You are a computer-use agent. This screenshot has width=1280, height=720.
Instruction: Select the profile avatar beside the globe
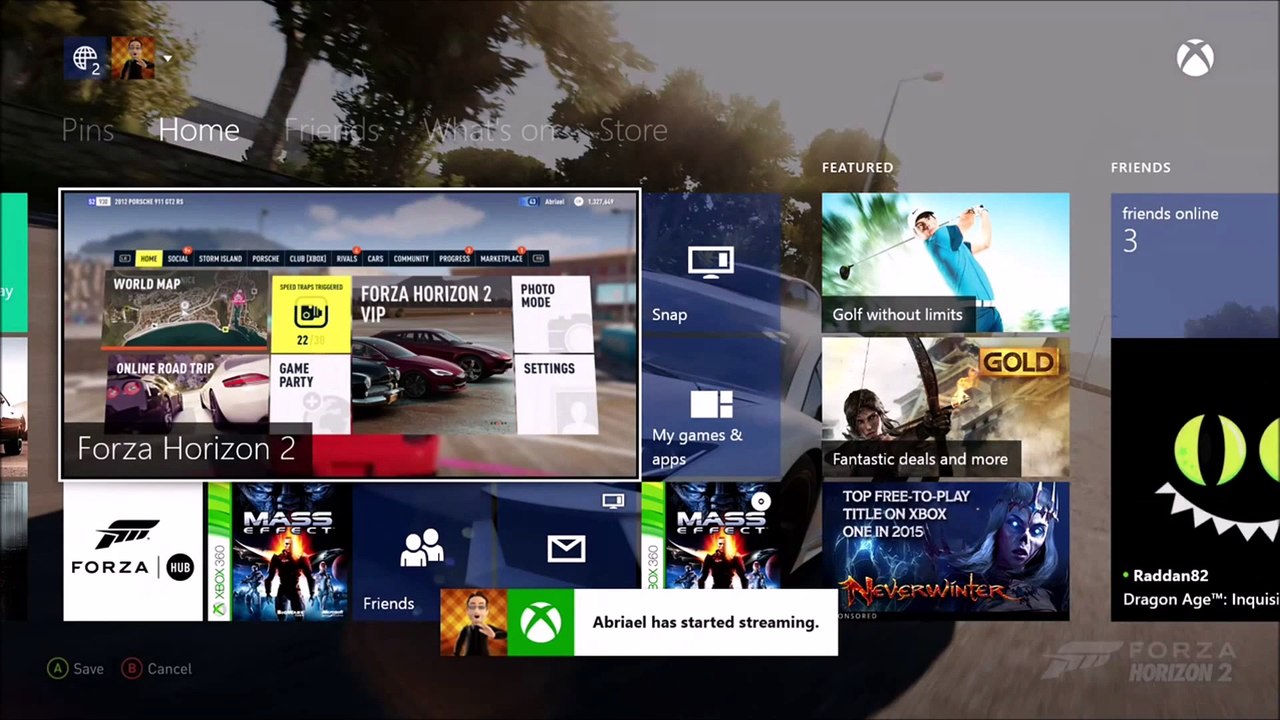pyautogui.click(x=133, y=58)
